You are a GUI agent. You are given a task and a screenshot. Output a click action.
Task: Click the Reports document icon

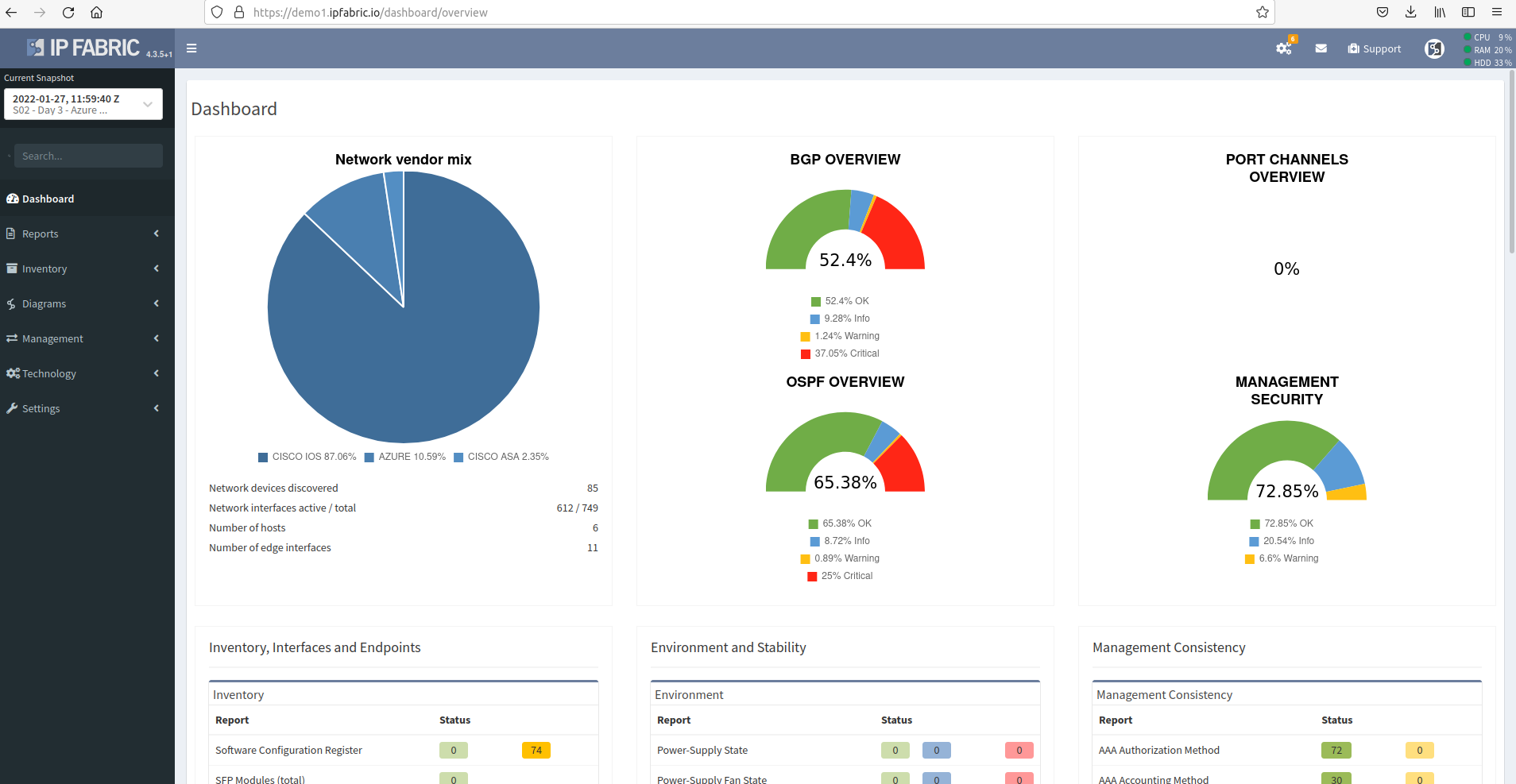[11, 234]
